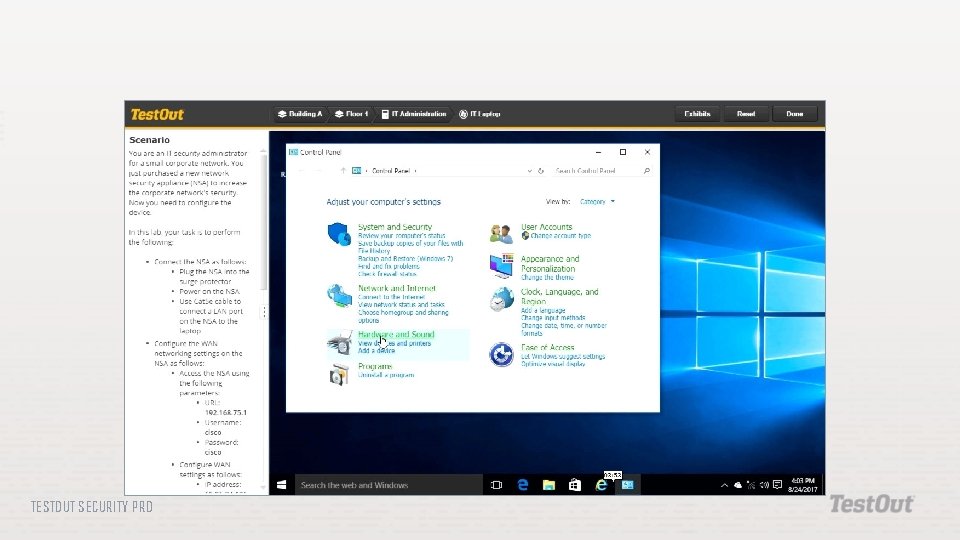
Task: Click Uninstall a program link
Action: point(386,375)
